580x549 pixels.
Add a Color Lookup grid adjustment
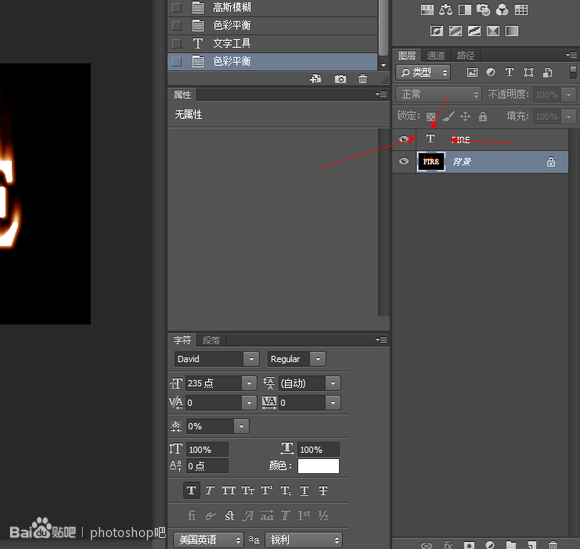[521, 10]
